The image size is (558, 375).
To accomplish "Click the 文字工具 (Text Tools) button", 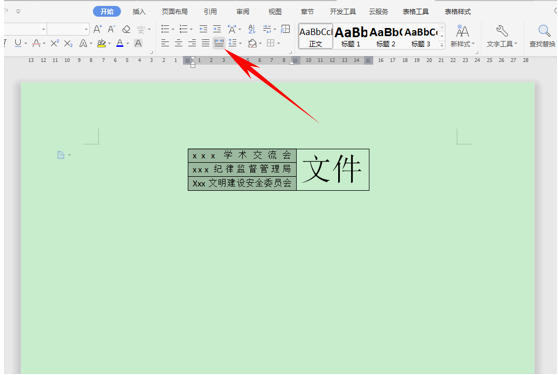I will 501,36.
